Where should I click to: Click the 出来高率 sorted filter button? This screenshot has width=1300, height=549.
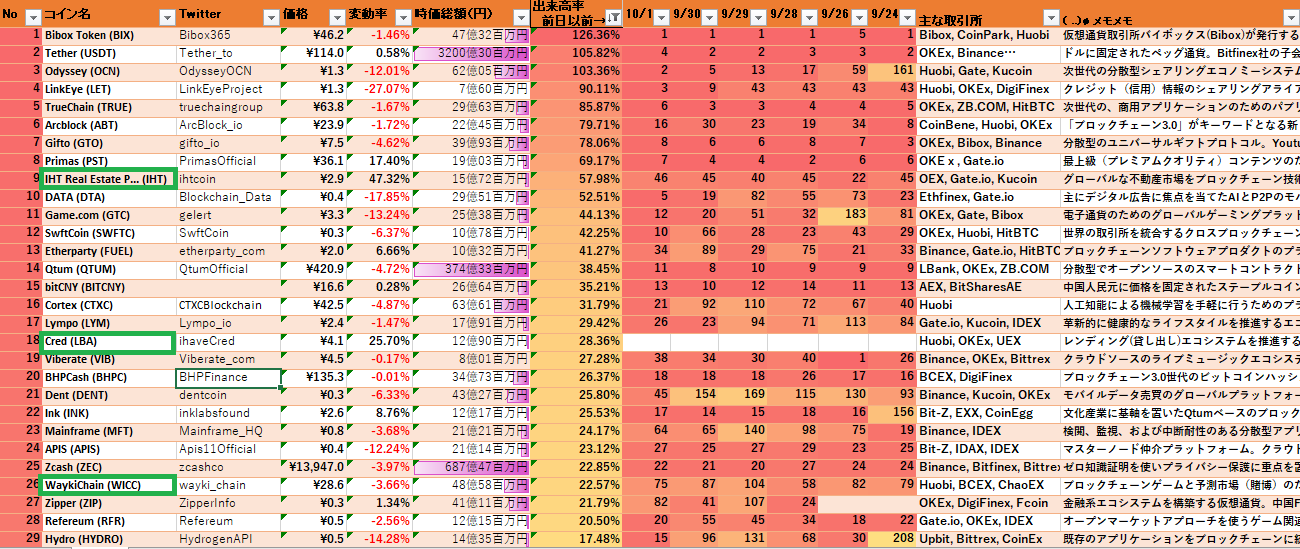pos(612,17)
